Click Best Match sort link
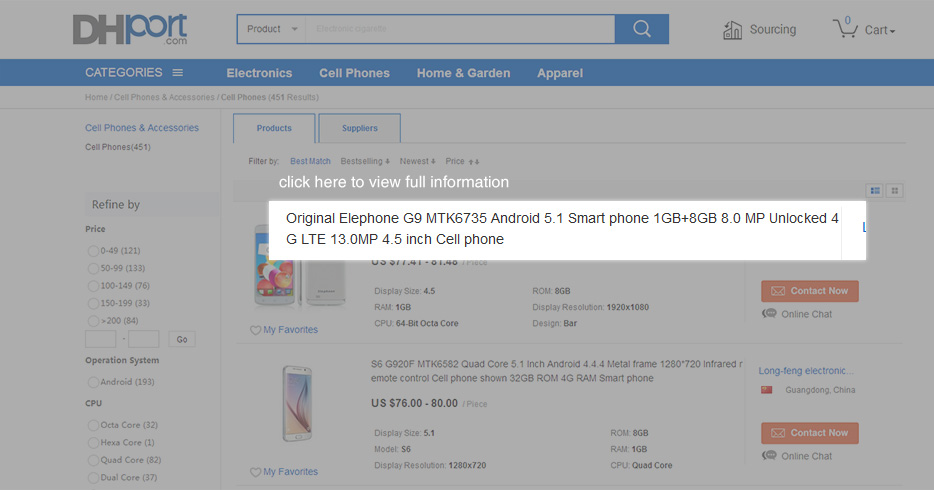The image size is (934, 490). pyautogui.click(x=310, y=161)
